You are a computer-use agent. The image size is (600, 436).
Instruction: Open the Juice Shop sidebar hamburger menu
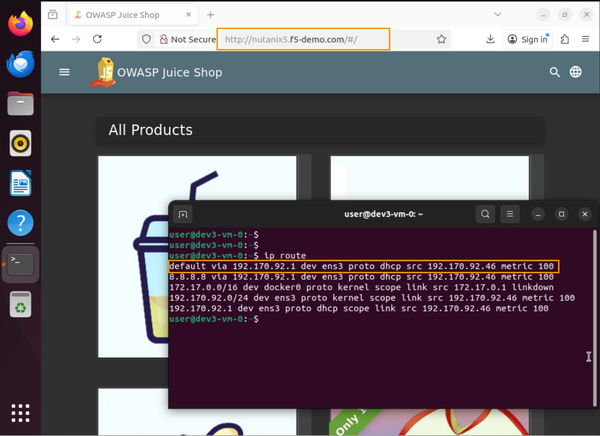pos(65,72)
